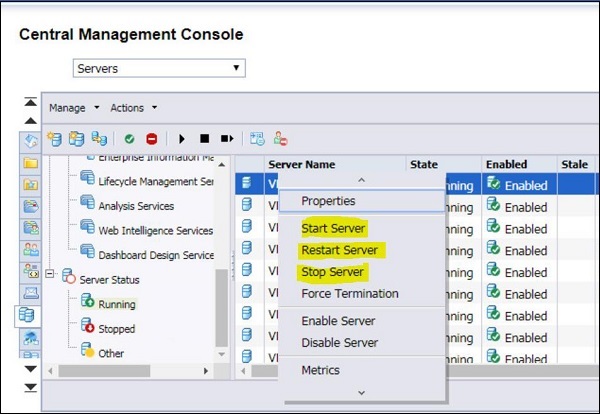
Task: Select Running under Server Status
Action: [x=117, y=303]
